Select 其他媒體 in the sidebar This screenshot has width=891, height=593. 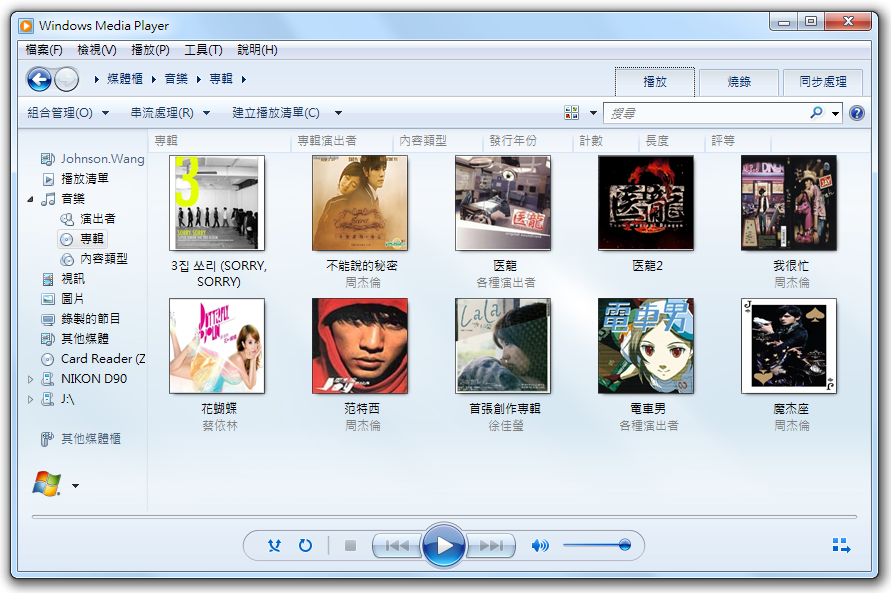pos(75,339)
